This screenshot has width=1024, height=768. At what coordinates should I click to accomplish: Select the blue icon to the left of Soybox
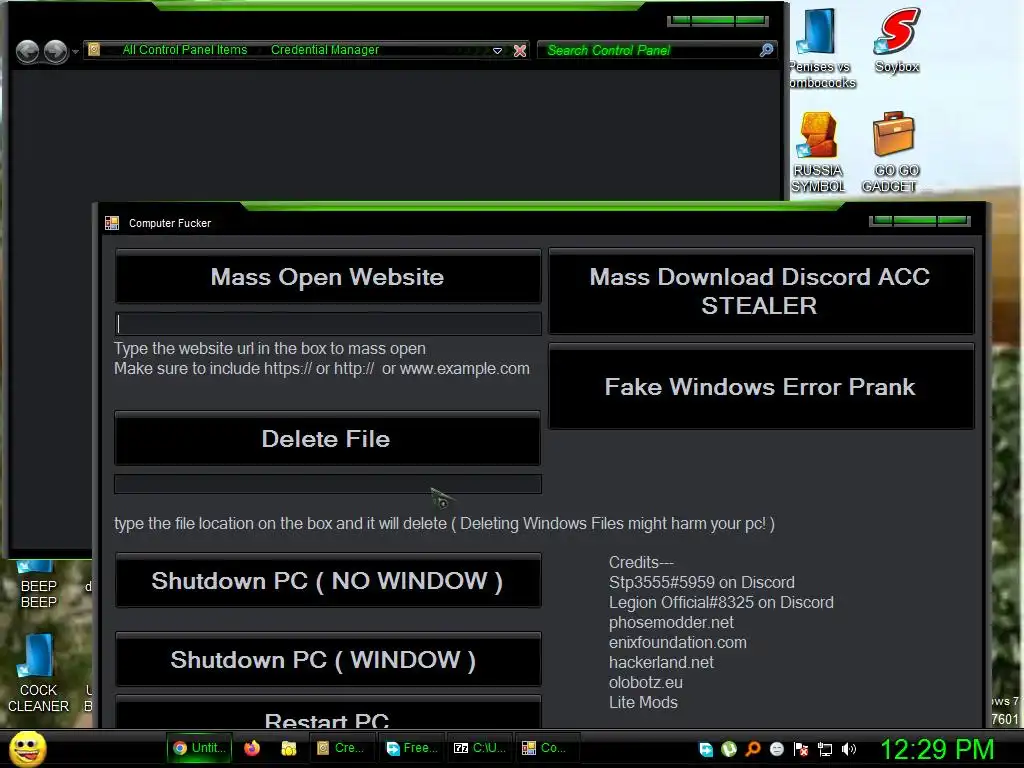click(x=819, y=48)
